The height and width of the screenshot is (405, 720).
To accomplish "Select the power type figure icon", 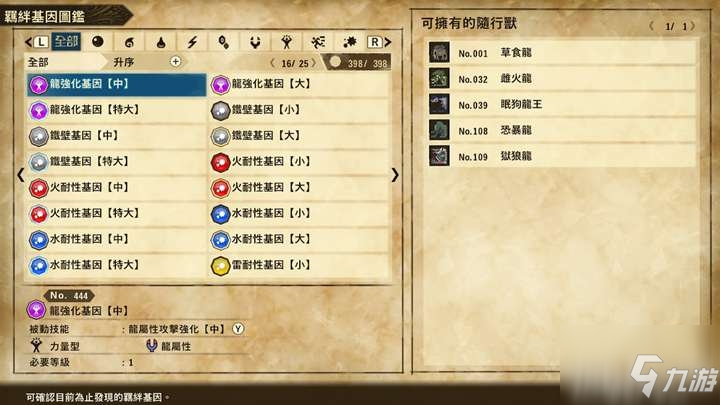I will click(x=287, y=42).
